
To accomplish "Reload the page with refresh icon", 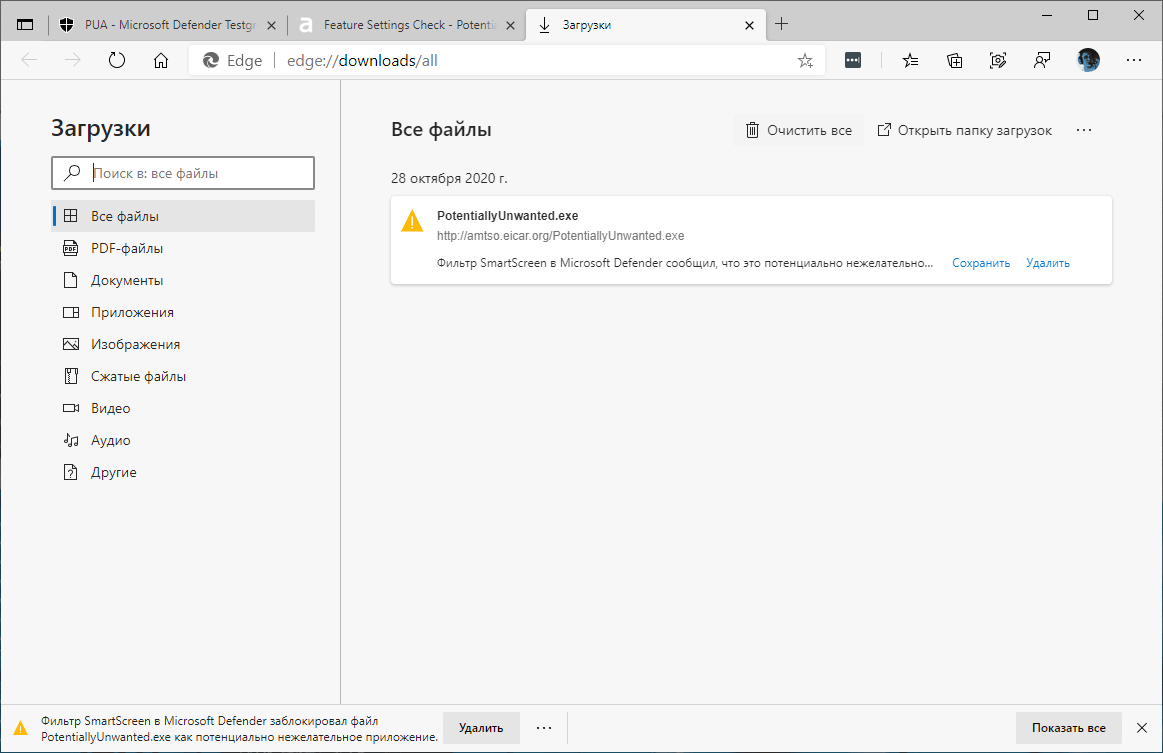I will click(117, 60).
